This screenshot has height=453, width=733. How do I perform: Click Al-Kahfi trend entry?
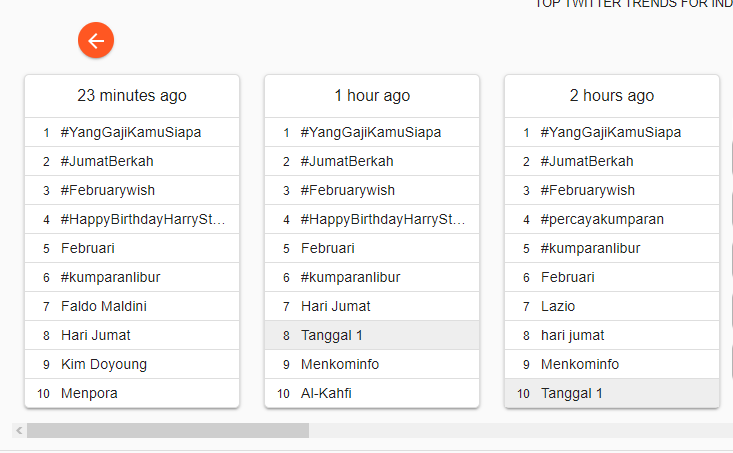pyautogui.click(x=326, y=393)
